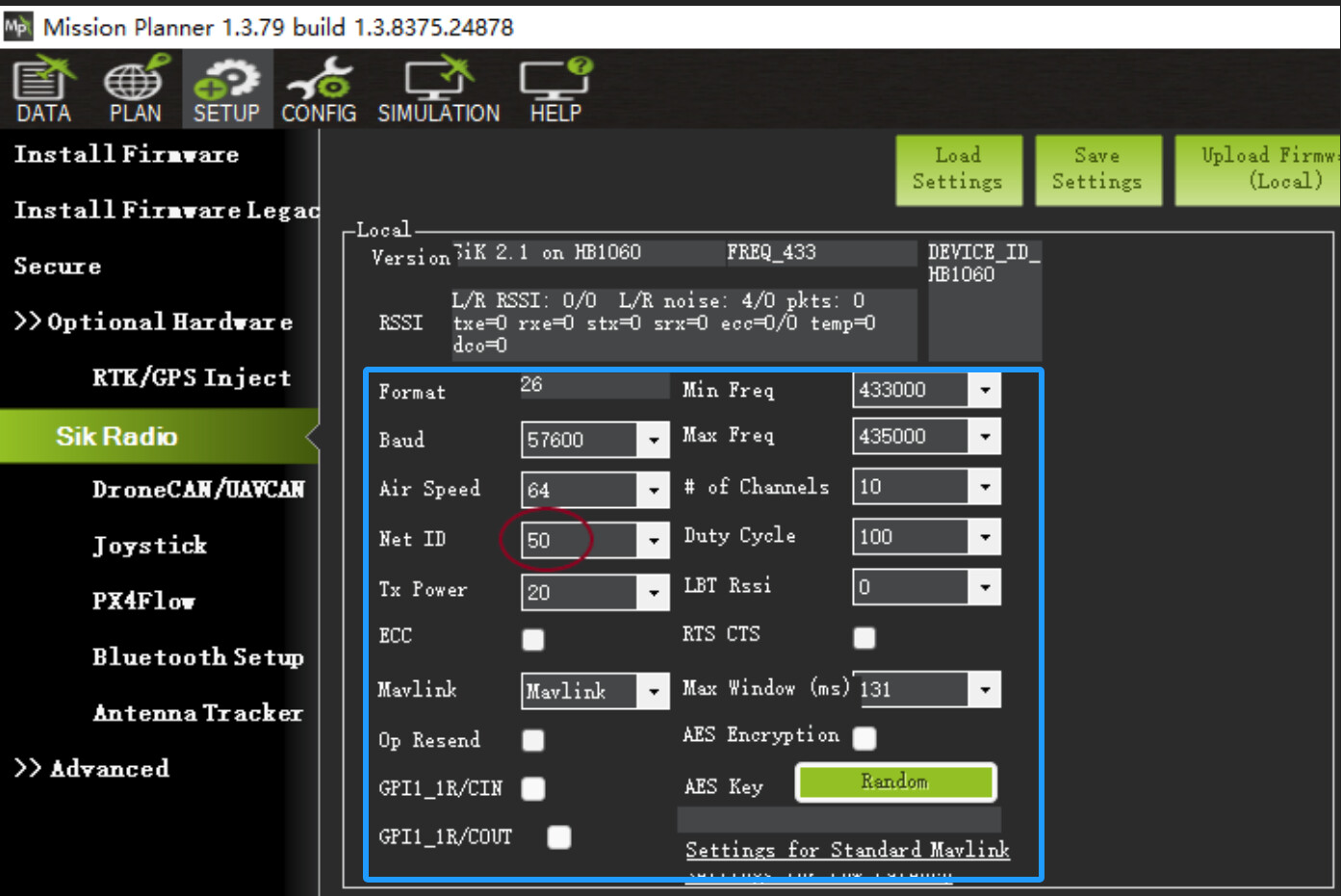The width and height of the screenshot is (1341, 896).
Task: Switch to the PLAN mission view
Action: point(134,89)
